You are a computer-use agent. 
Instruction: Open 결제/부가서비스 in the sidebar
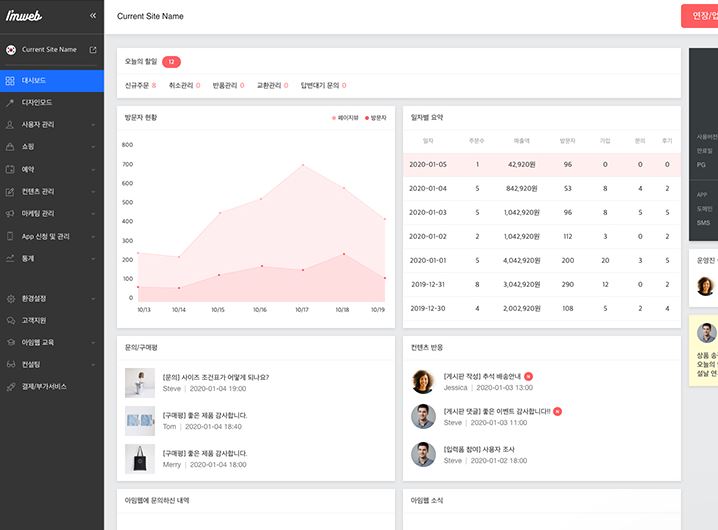pyautogui.click(x=44, y=386)
